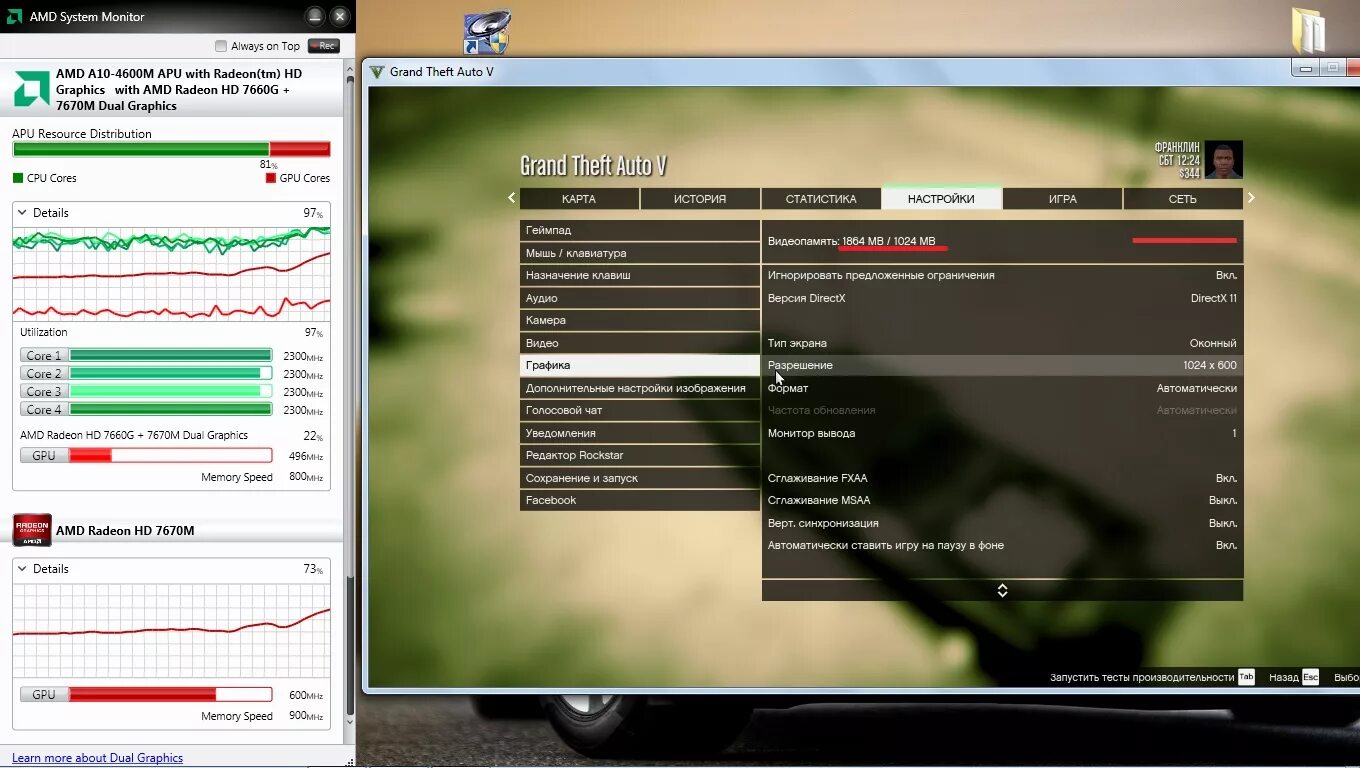1360x768 pixels.
Task: Open the Мышь / клавиатура category
Action: click(x=640, y=254)
